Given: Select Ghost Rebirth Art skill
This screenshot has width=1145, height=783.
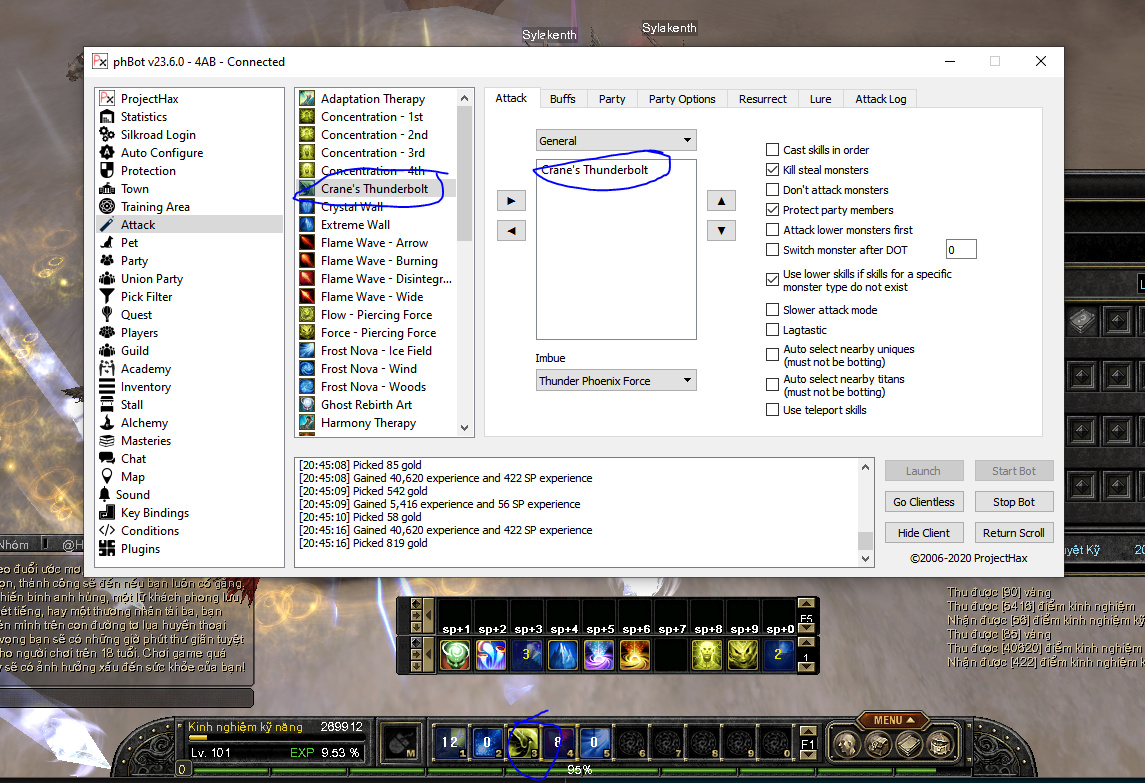Looking at the screenshot, I should 366,405.
